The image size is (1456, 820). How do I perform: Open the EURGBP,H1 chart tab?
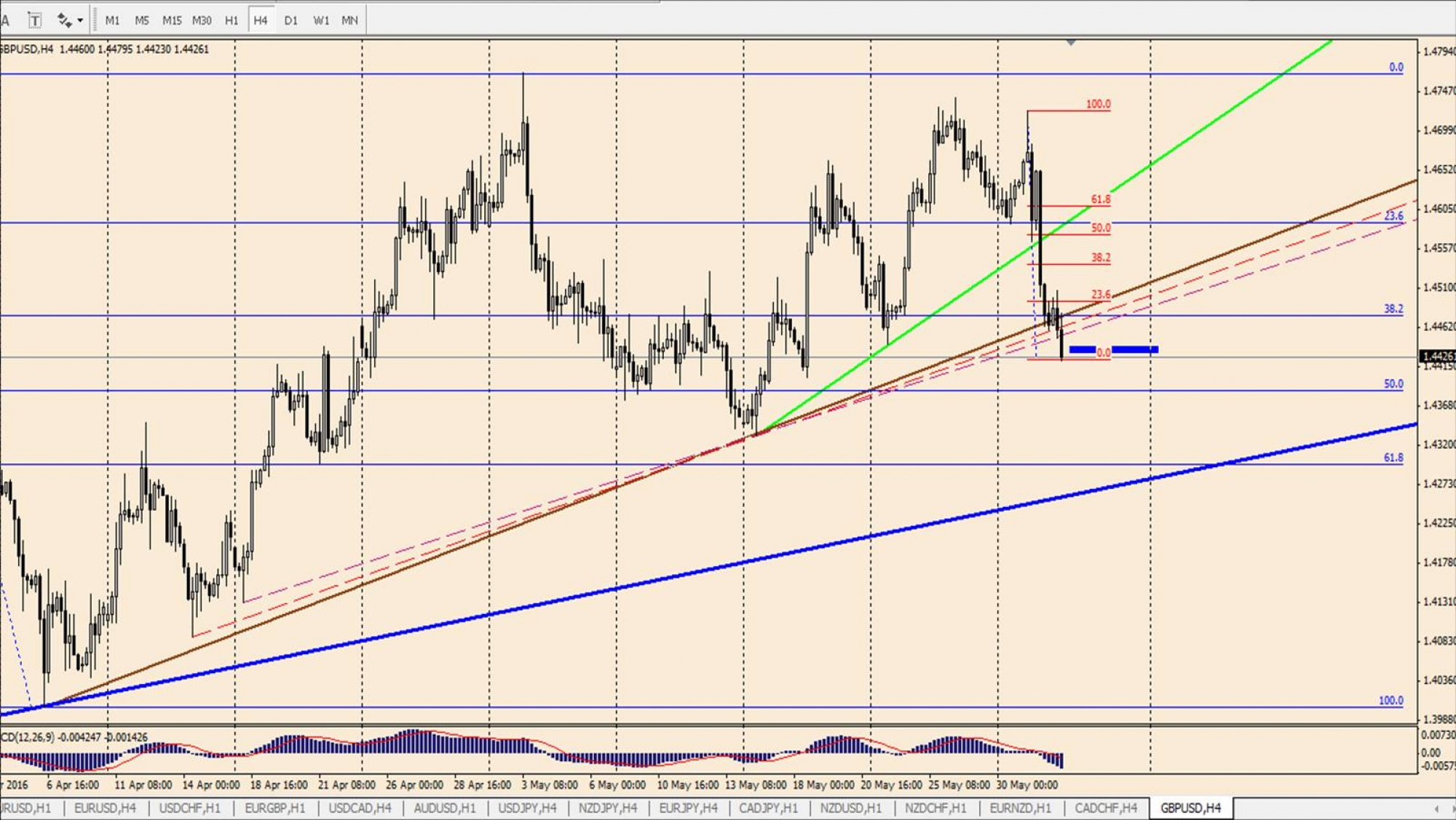pyautogui.click(x=275, y=808)
